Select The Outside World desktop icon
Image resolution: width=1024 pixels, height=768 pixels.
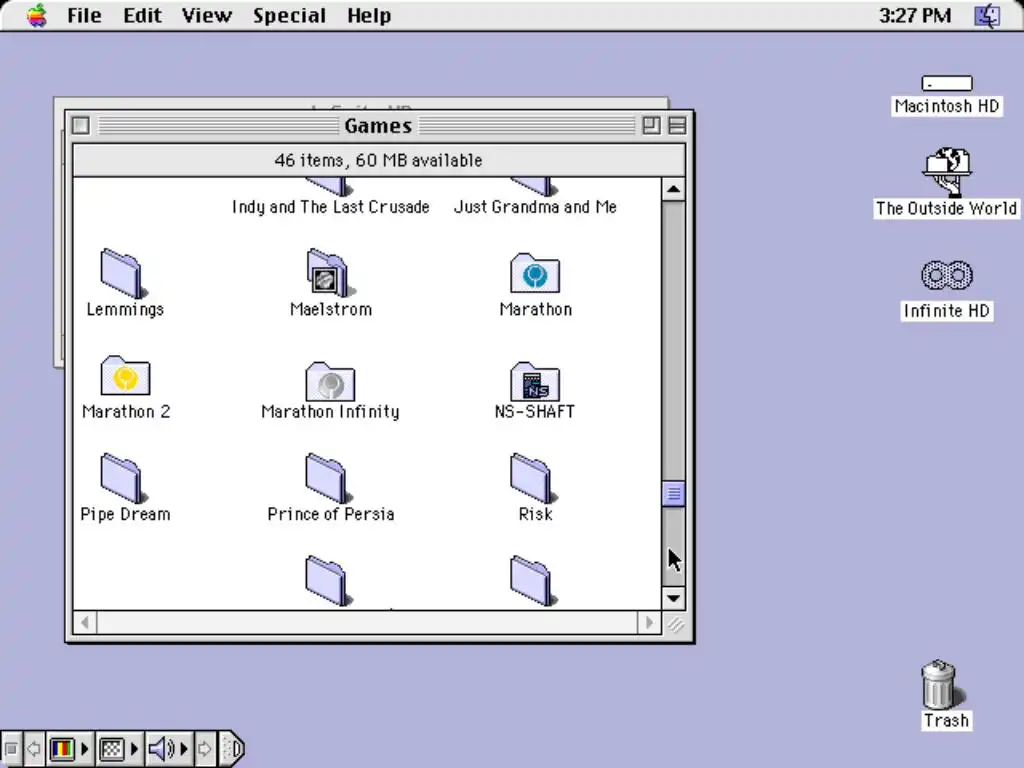pyautogui.click(x=947, y=172)
